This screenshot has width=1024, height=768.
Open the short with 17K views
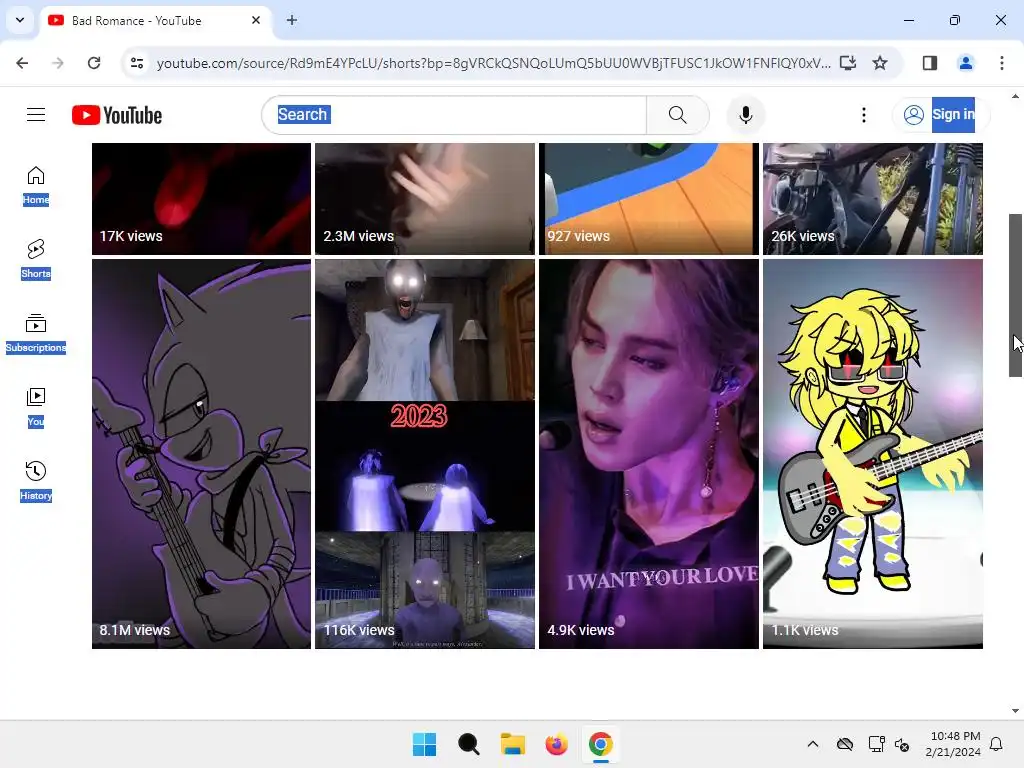click(x=201, y=199)
